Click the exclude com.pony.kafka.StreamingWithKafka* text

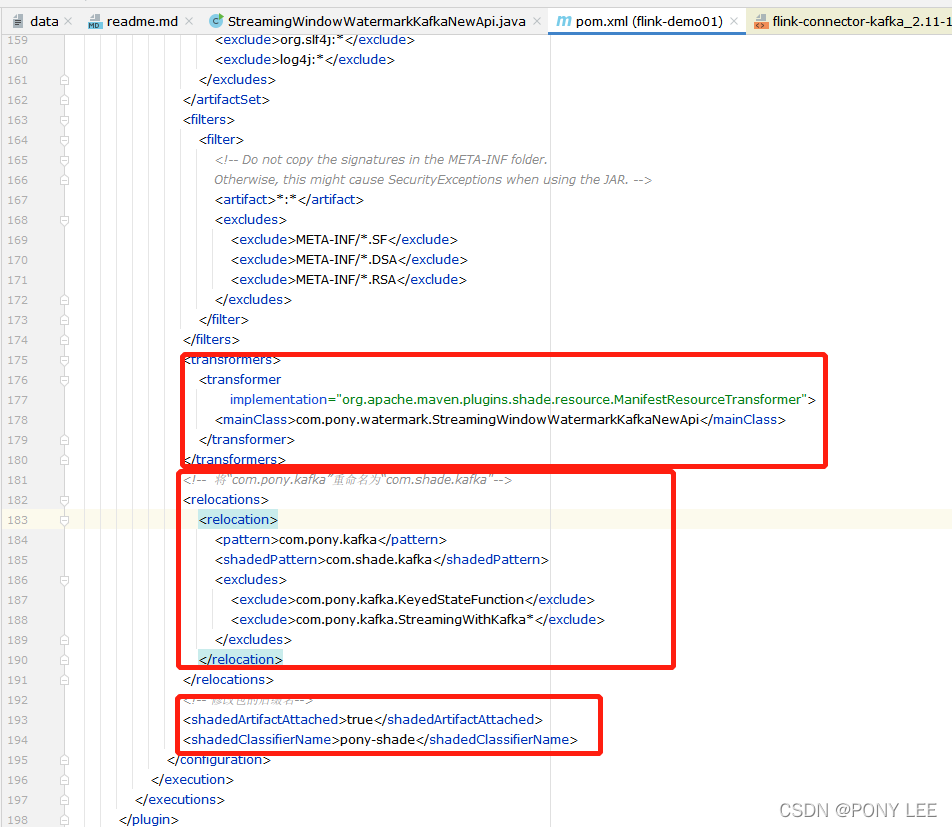tap(415, 620)
